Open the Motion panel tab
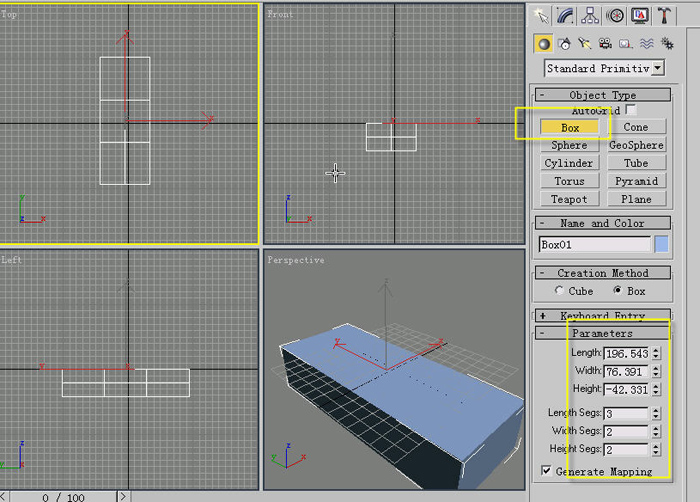Screen dimensions: 700x502 pos(615,16)
